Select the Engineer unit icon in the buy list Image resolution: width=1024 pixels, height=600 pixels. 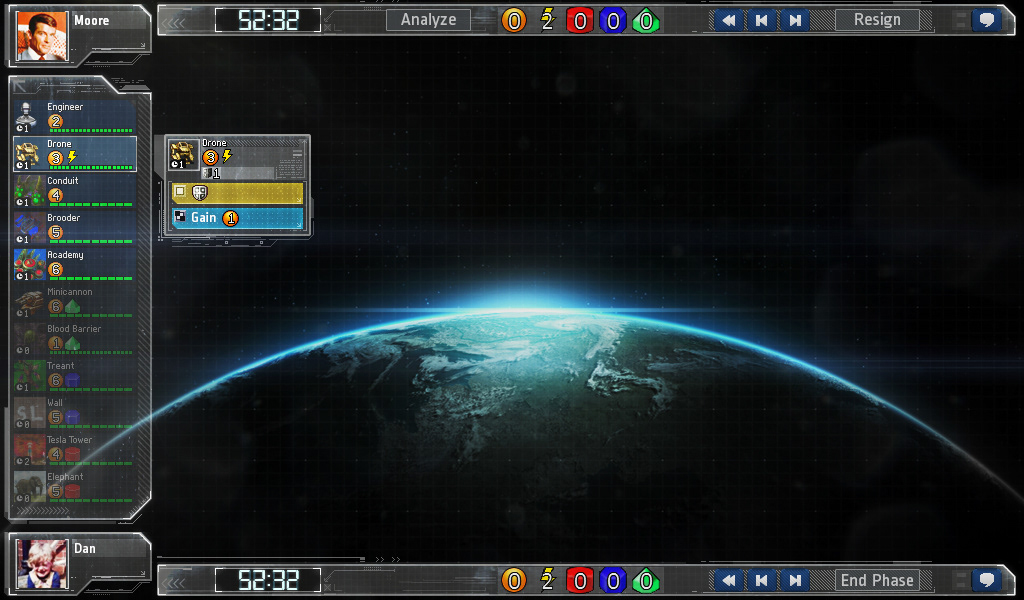(27, 117)
